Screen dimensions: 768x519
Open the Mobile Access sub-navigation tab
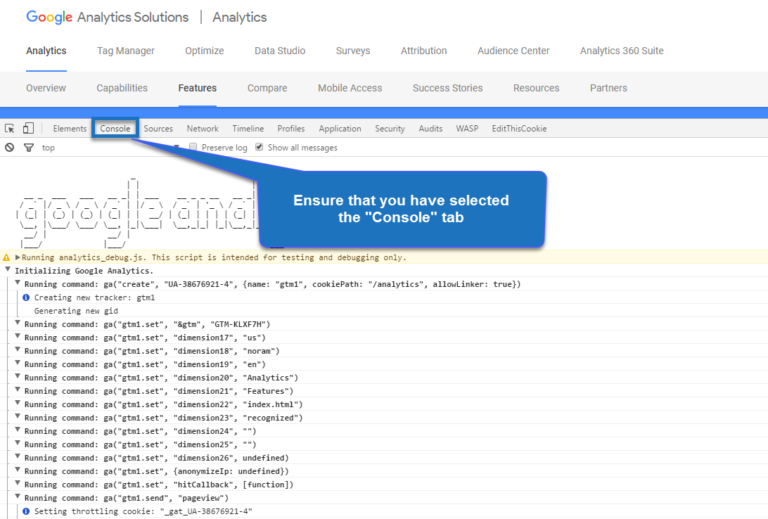pyautogui.click(x=350, y=88)
